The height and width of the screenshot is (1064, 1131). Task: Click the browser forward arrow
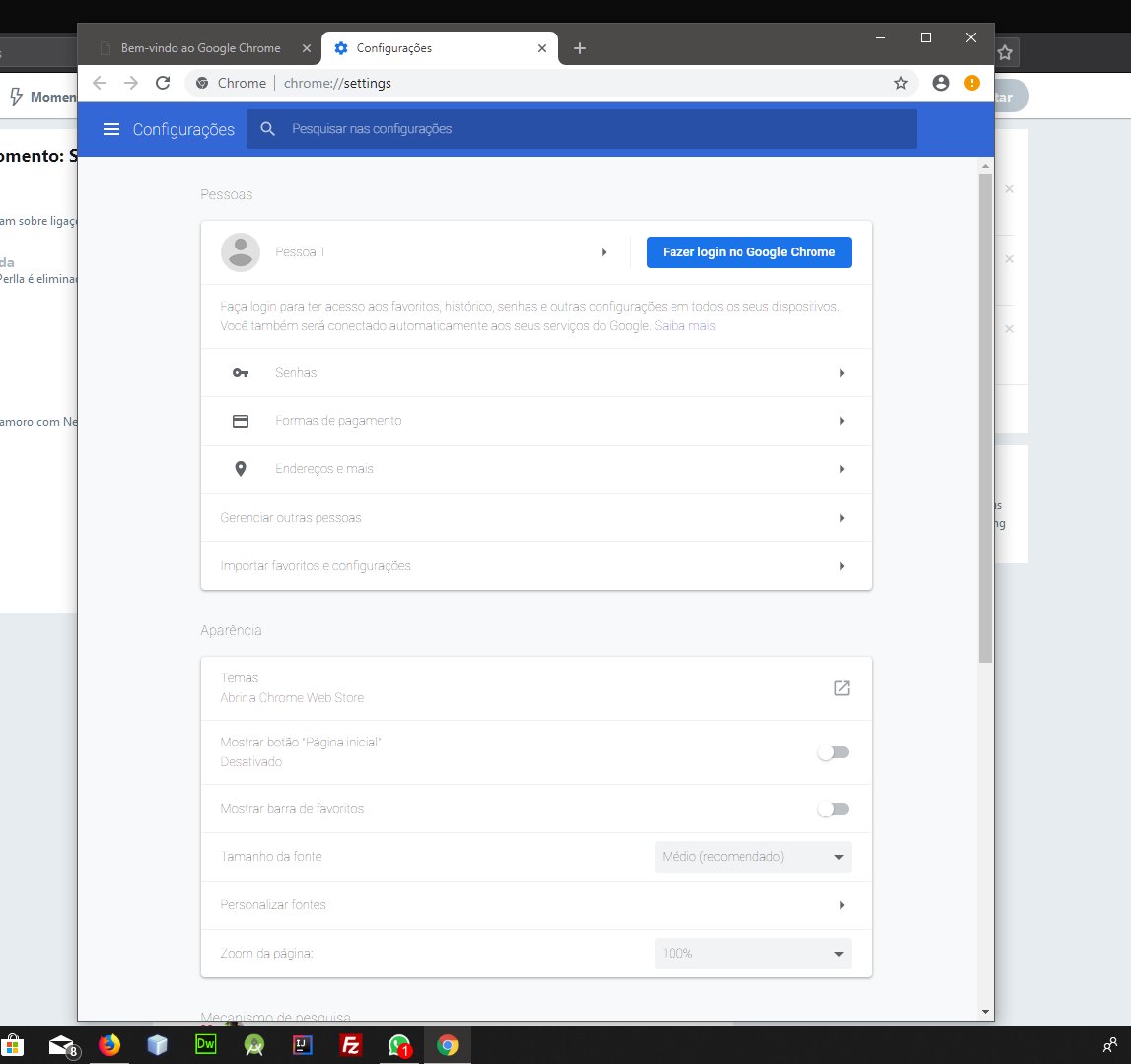(x=130, y=83)
